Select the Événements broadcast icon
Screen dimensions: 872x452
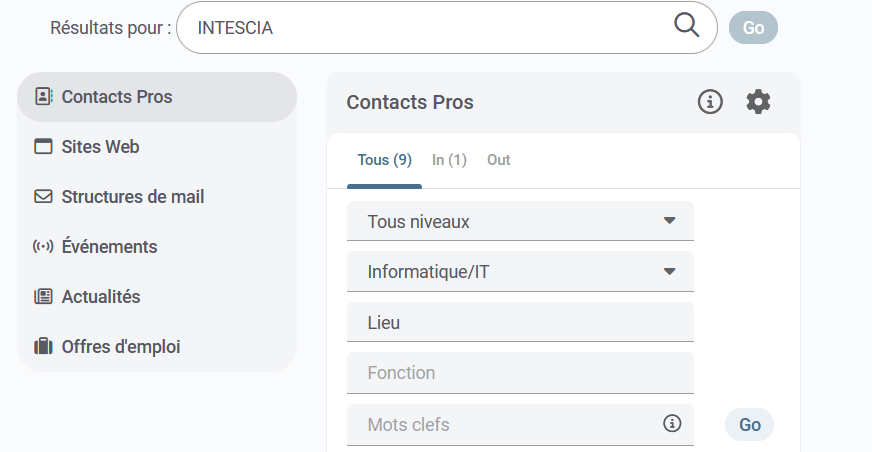coord(43,247)
